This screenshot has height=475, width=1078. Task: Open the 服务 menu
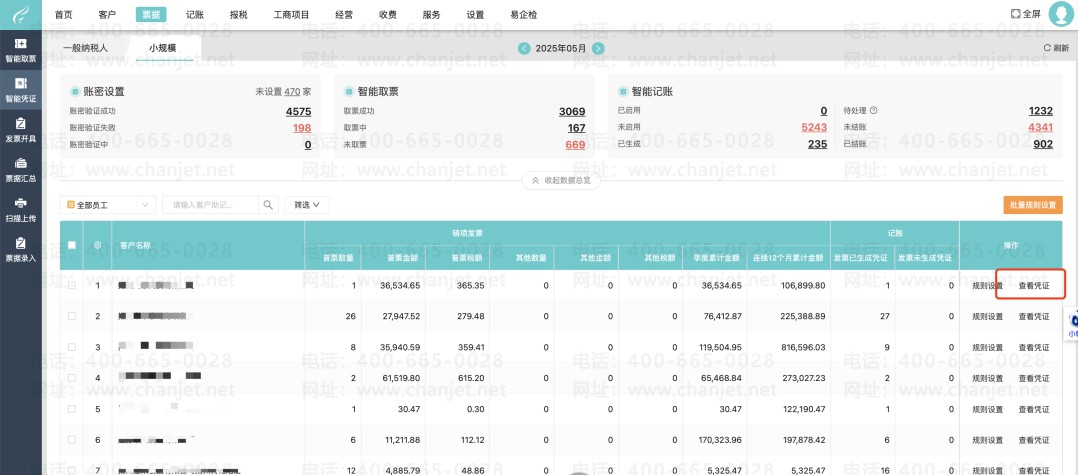point(432,14)
